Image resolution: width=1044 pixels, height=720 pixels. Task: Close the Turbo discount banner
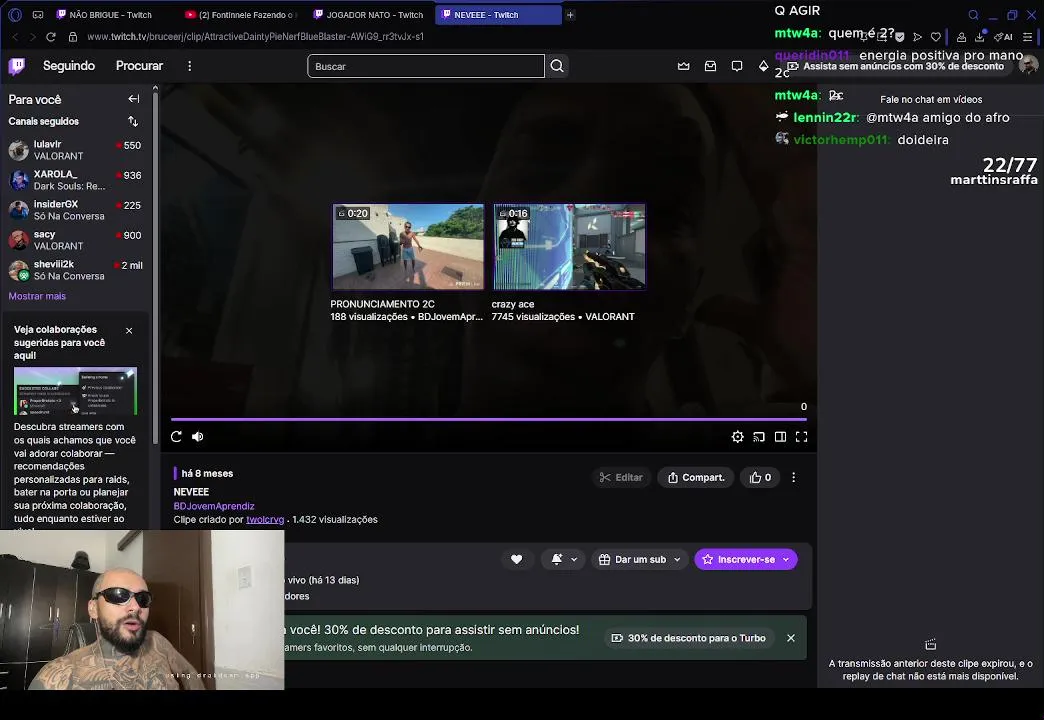pos(791,638)
